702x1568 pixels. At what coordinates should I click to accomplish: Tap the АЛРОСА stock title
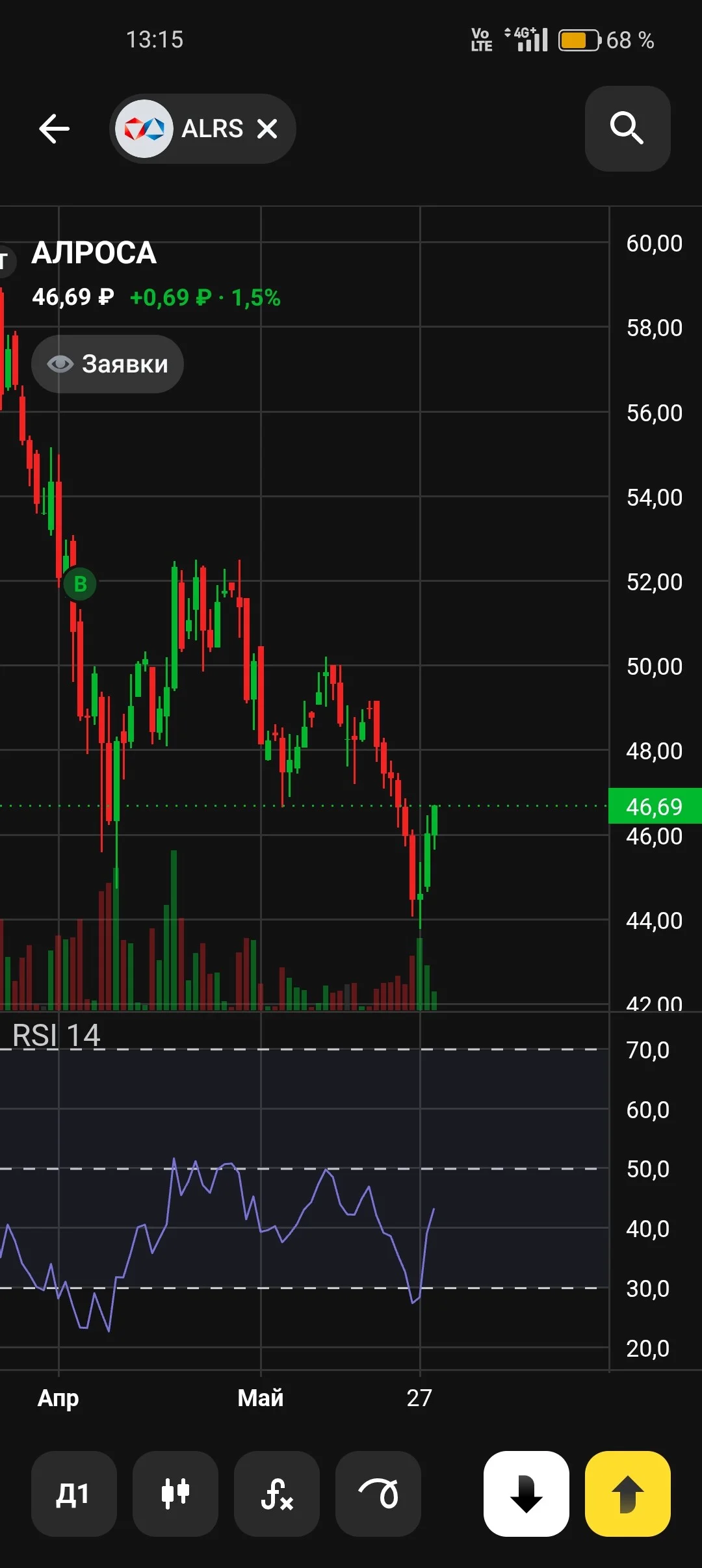(94, 253)
